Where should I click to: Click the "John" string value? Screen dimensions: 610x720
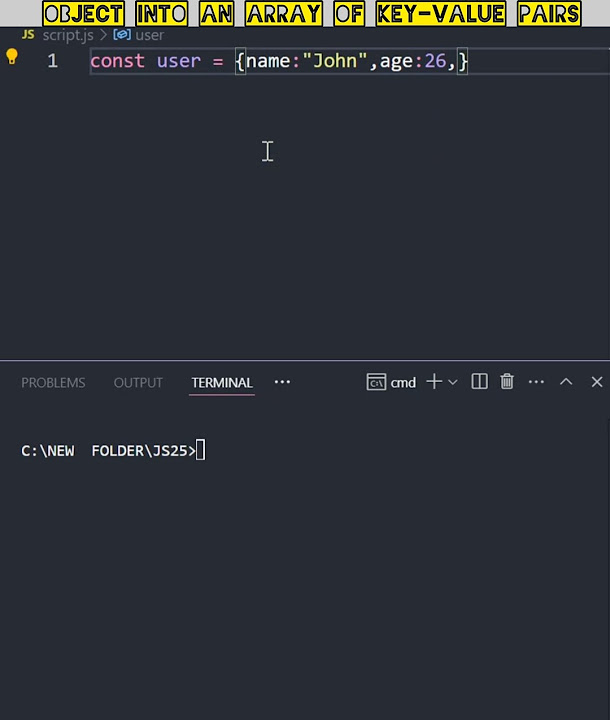pyautogui.click(x=335, y=61)
